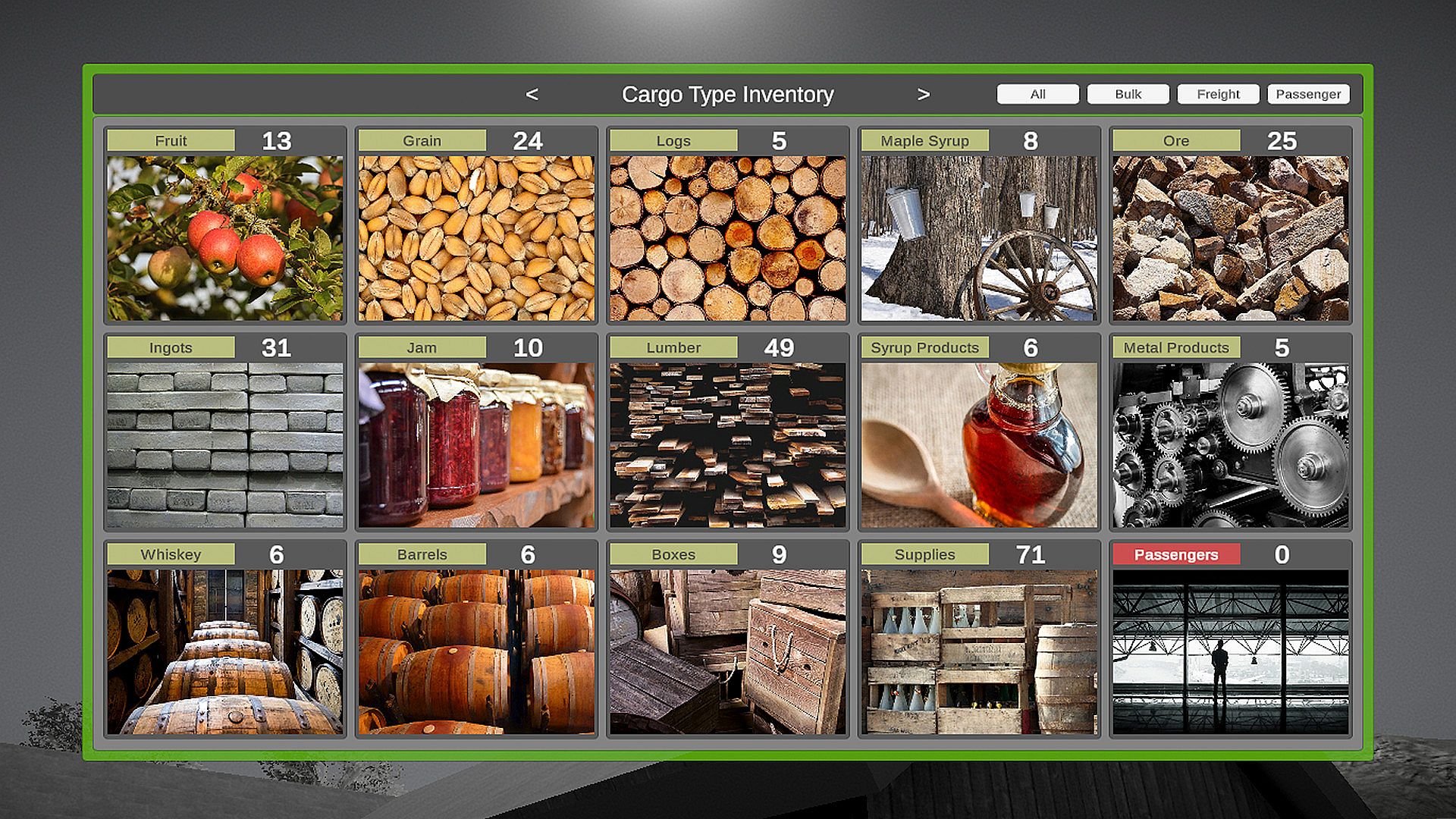Screen dimensions: 1456x819
Task: Select the Syrup Products label
Action: [x=924, y=347]
